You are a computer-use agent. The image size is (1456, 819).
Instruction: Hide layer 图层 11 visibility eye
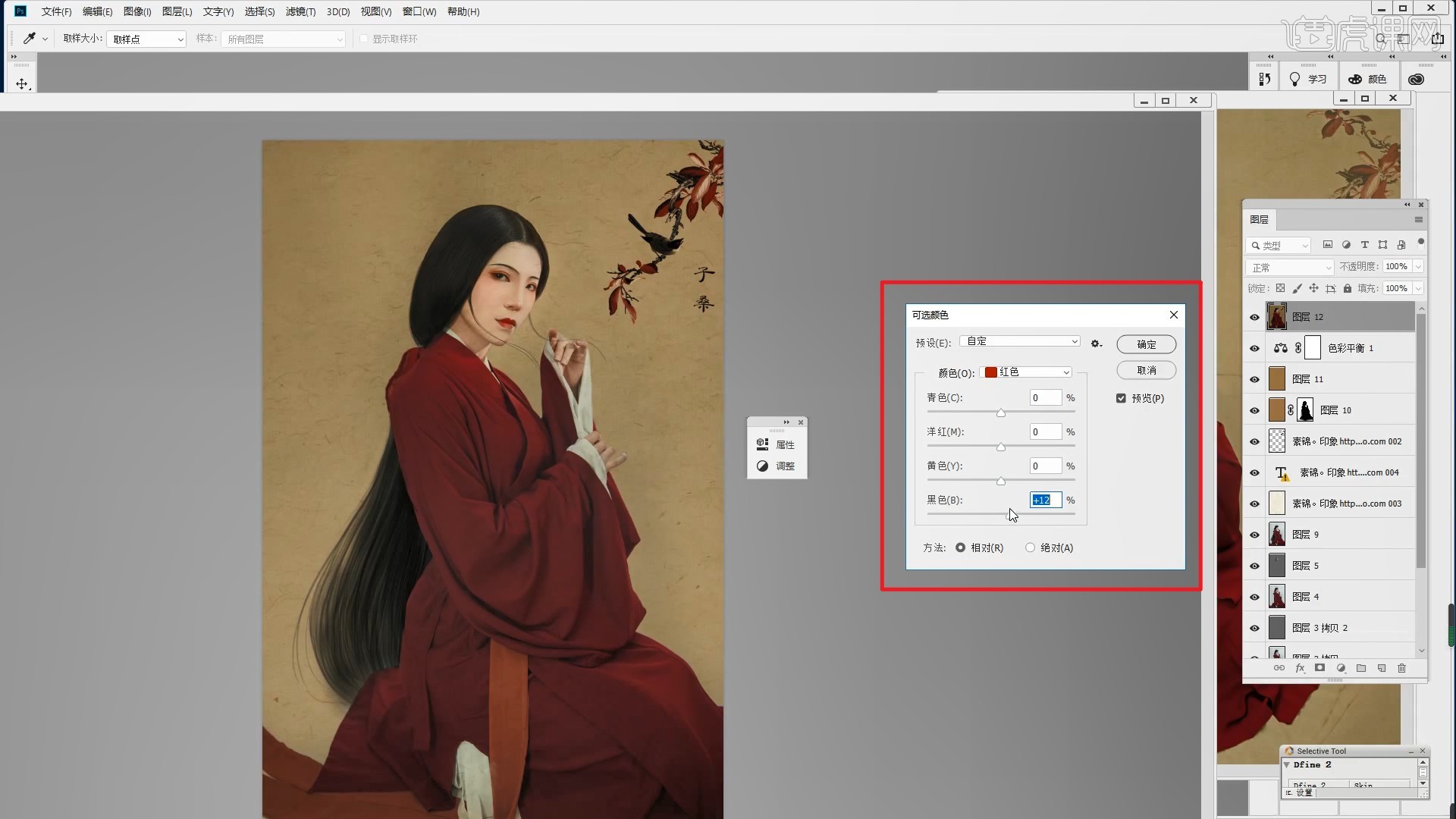point(1254,379)
